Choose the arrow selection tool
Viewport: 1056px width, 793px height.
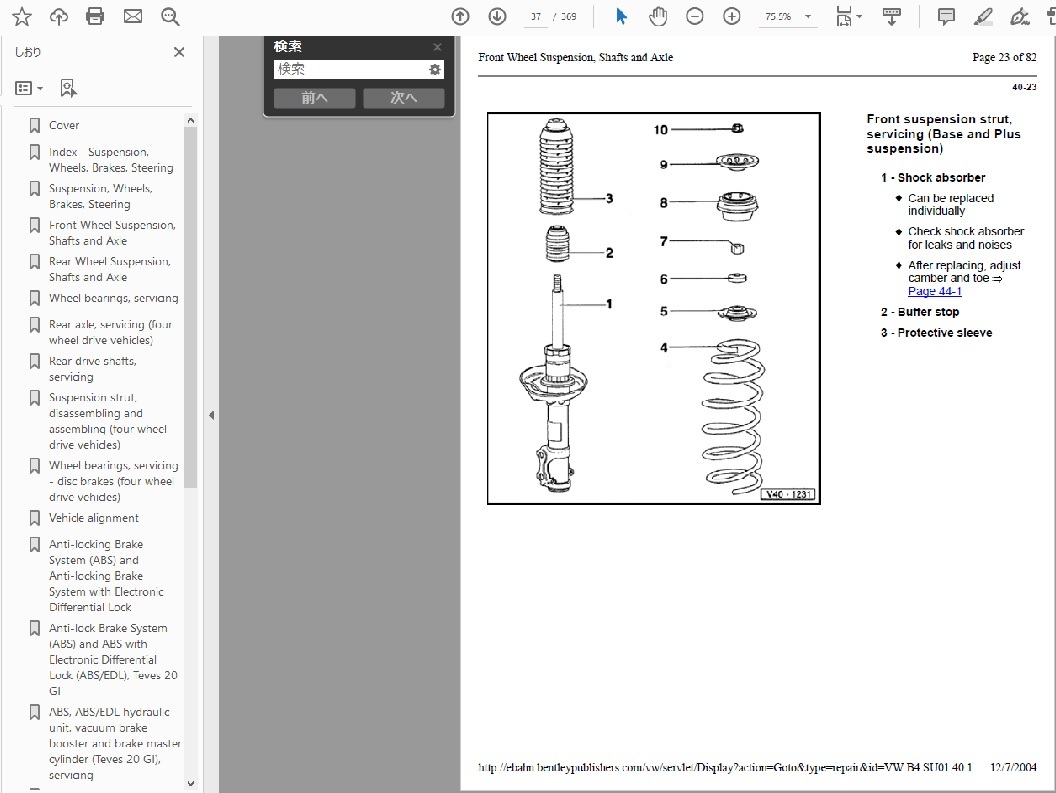pos(621,16)
